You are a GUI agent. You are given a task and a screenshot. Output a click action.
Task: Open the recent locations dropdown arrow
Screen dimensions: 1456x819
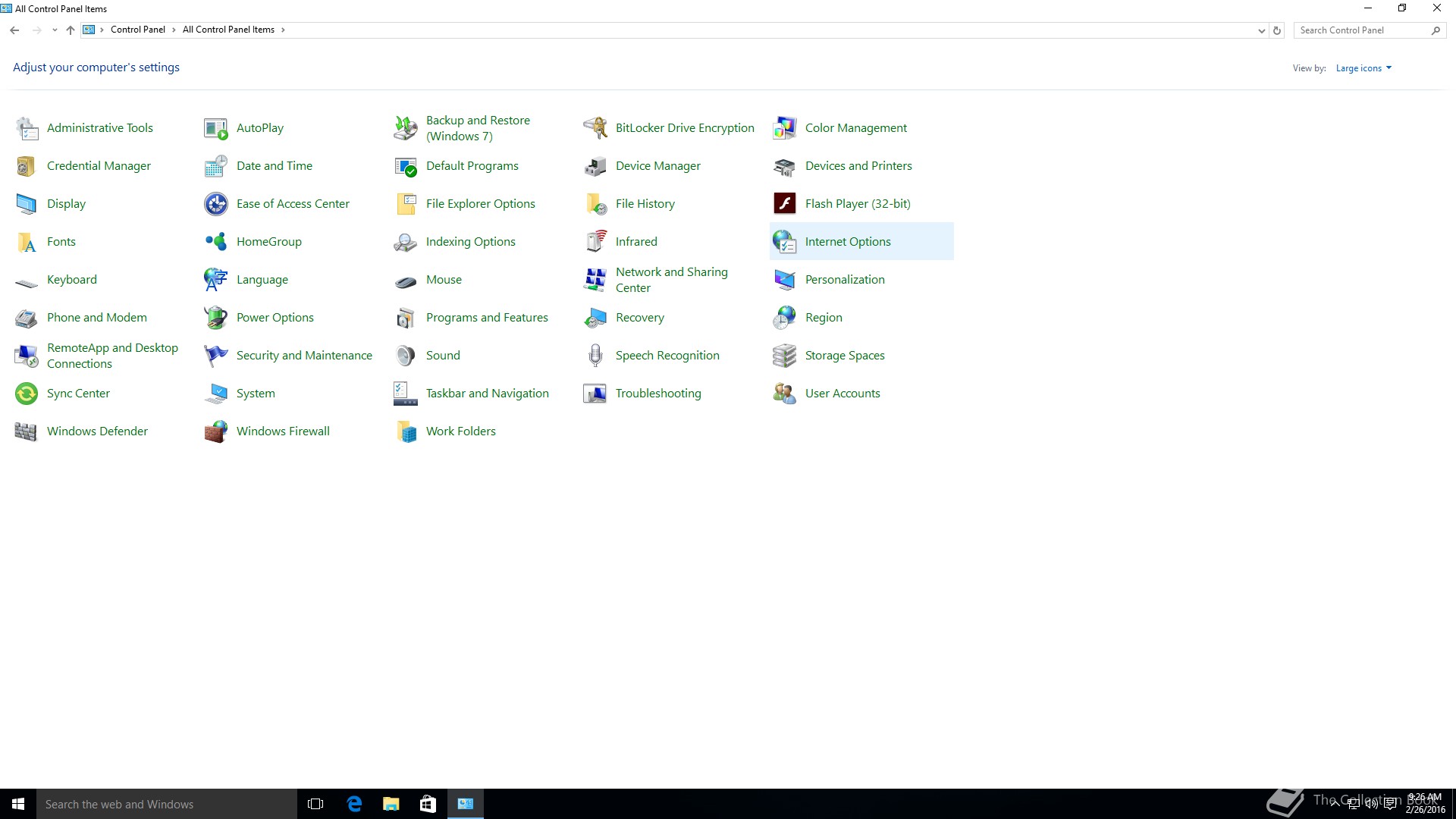coord(55,30)
